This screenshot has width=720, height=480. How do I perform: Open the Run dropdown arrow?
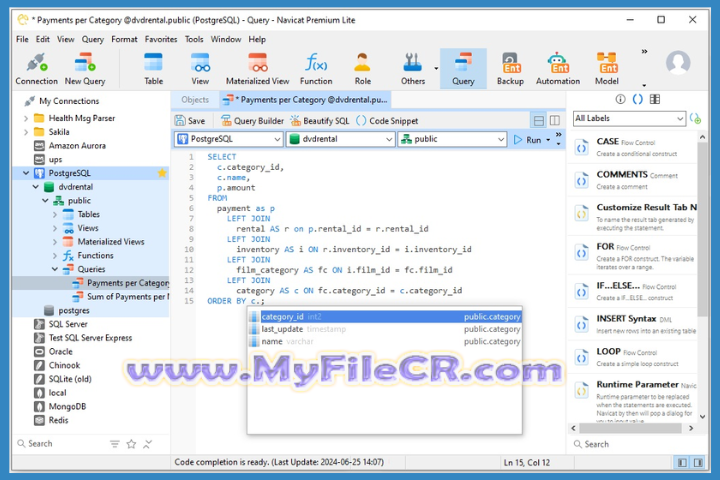coord(548,140)
